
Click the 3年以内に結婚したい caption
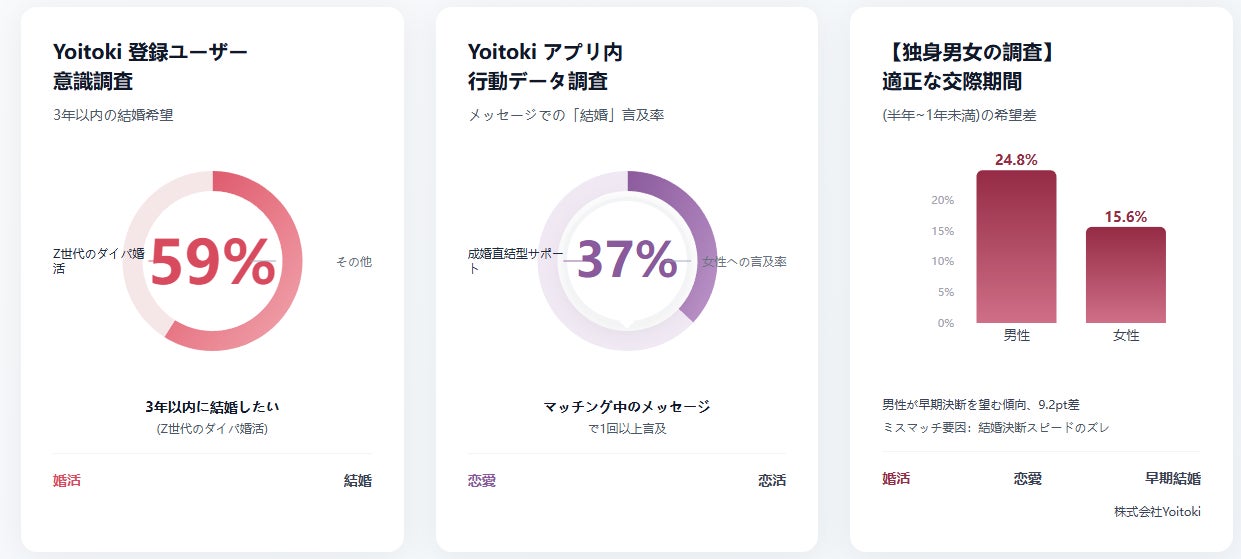pos(212,407)
